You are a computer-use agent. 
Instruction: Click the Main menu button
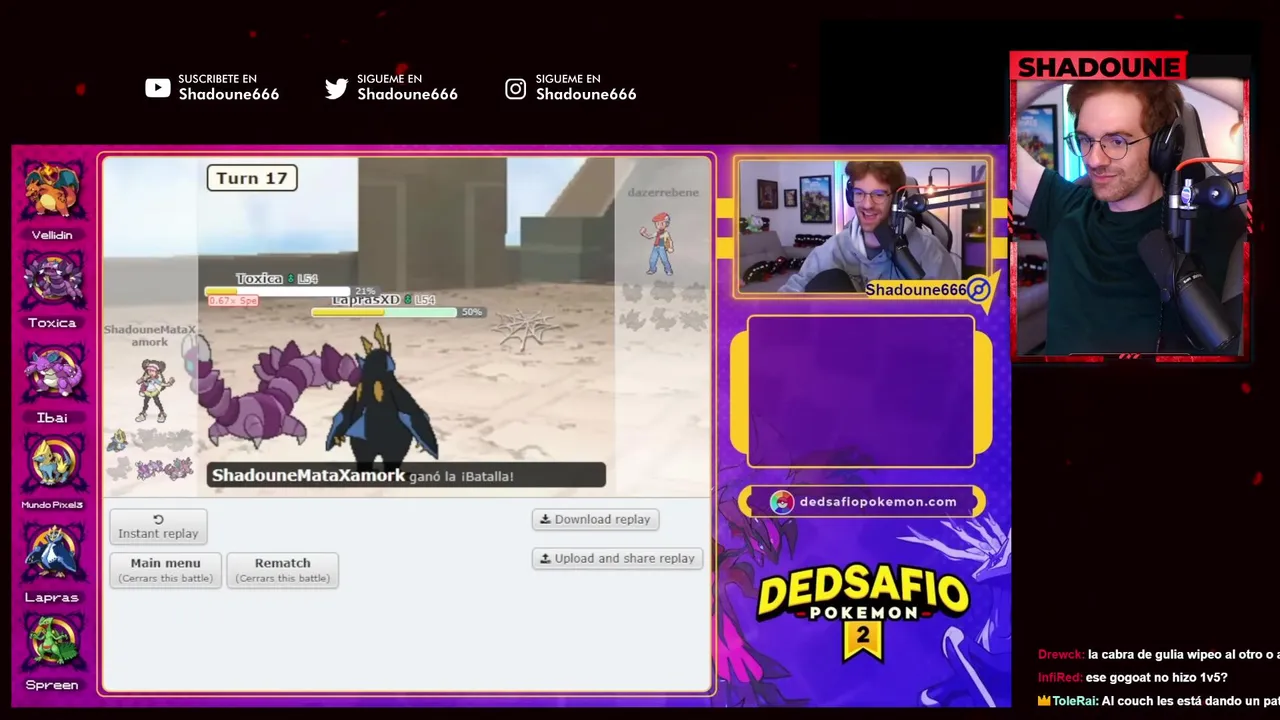tap(165, 570)
